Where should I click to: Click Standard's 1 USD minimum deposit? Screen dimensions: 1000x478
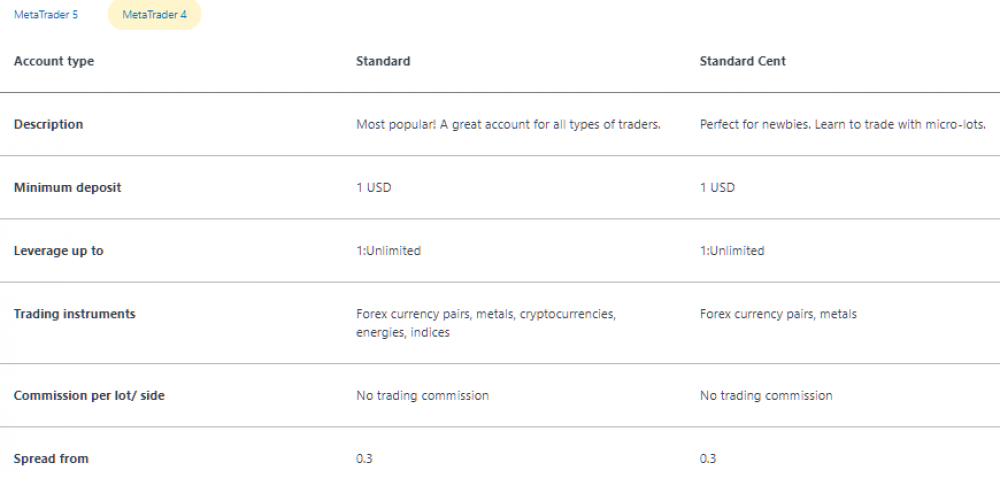[x=373, y=187]
